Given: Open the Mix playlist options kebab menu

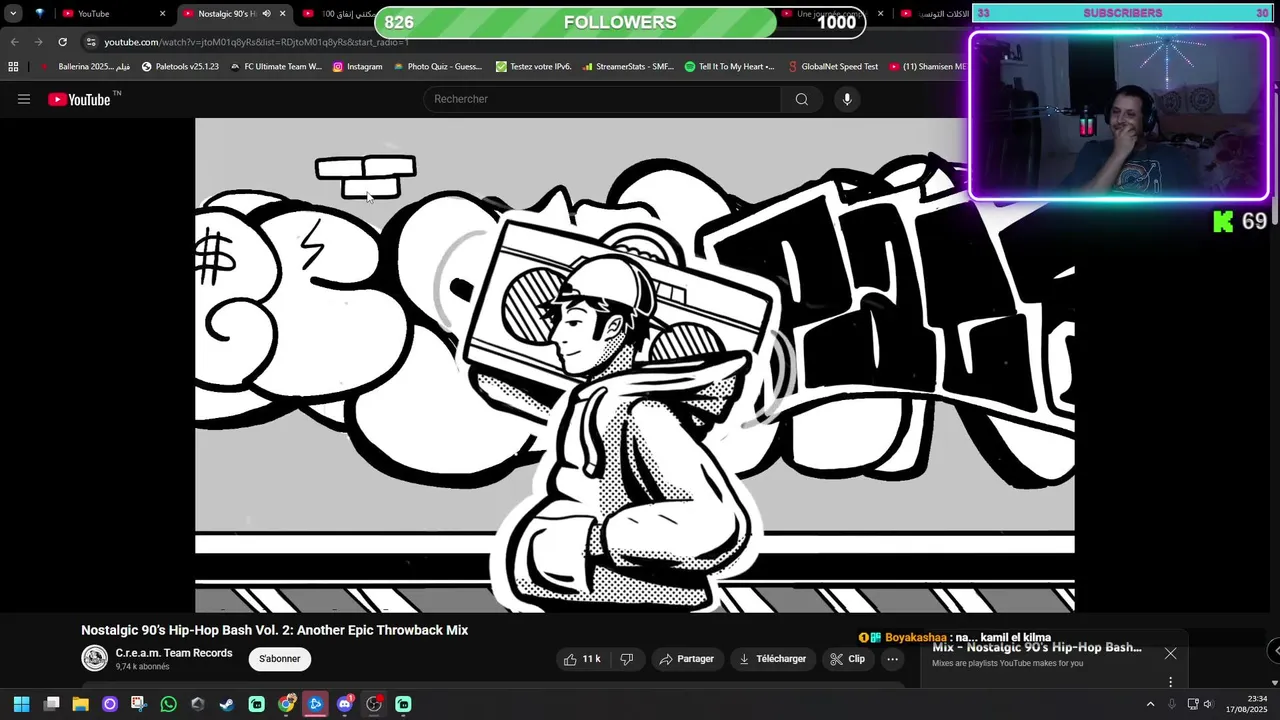Looking at the screenshot, I should (1170, 682).
